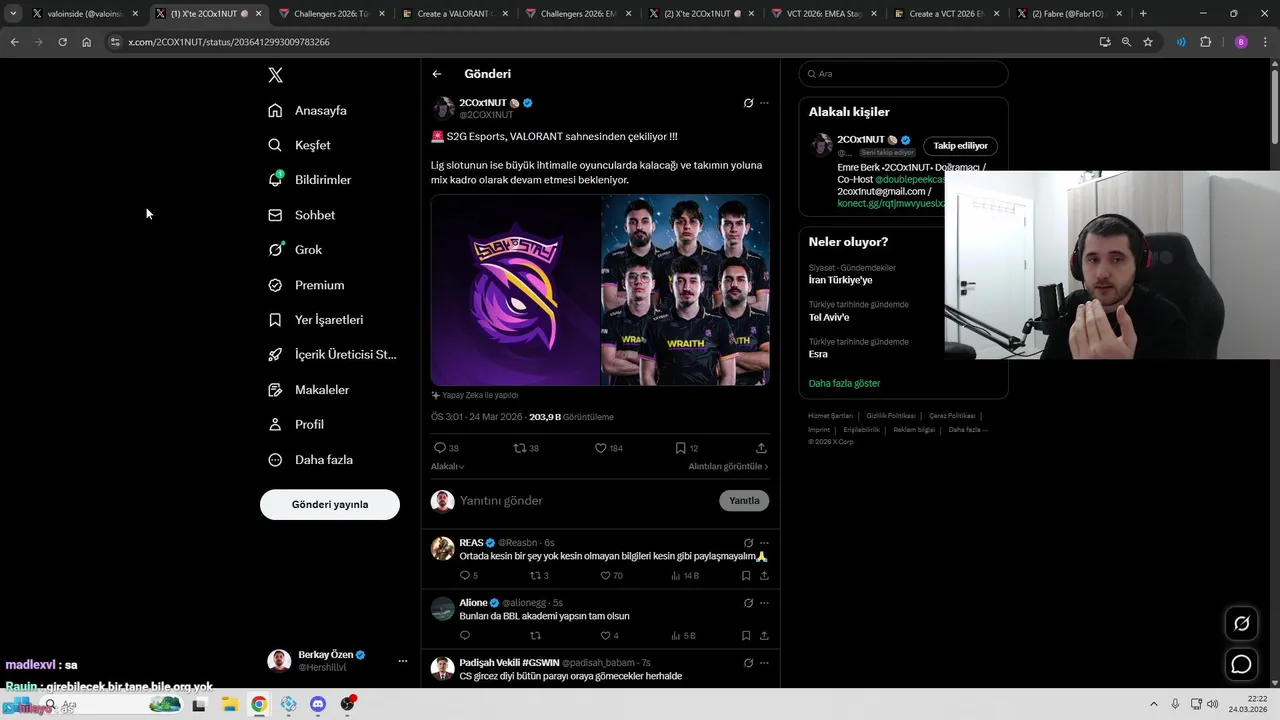The height and width of the screenshot is (720, 1280).
Task: Reload the page
Action: coord(62,42)
